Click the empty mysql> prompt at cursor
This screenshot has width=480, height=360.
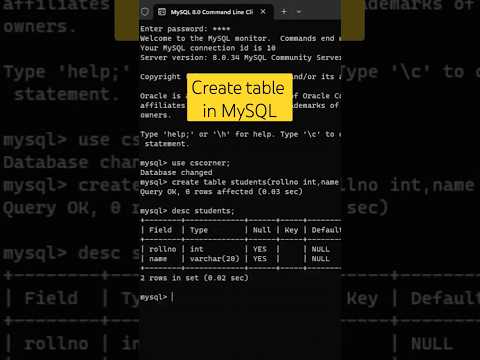point(157,297)
